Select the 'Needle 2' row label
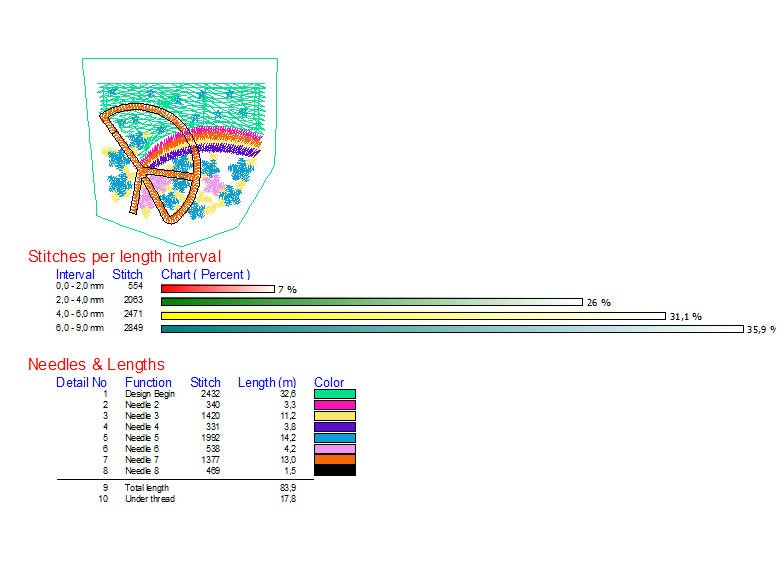Image resolution: width=781 pixels, height=563 pixels. click(142, 405)
